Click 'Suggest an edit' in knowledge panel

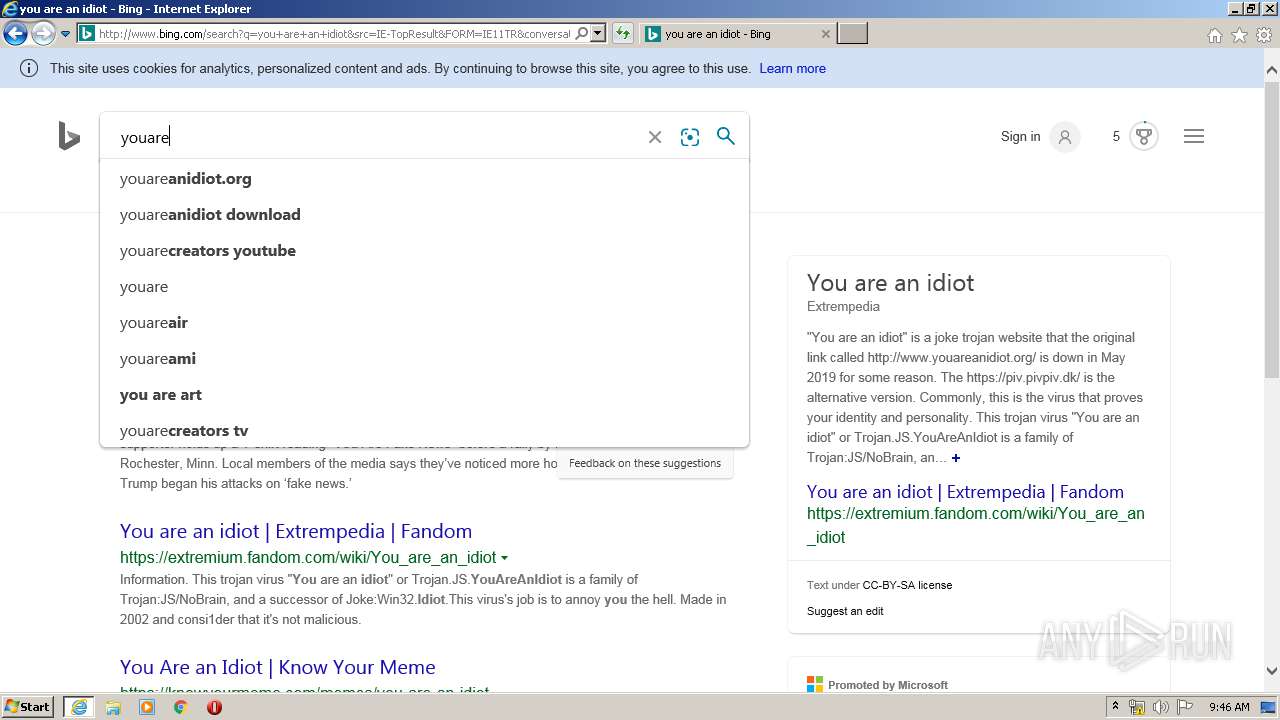click(x=845, y=611)
